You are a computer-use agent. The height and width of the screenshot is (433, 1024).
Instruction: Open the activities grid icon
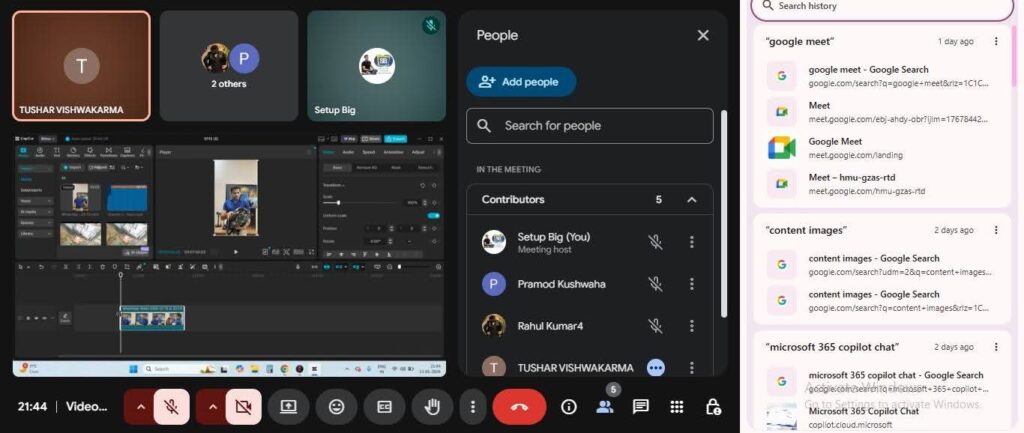point(677,407)
